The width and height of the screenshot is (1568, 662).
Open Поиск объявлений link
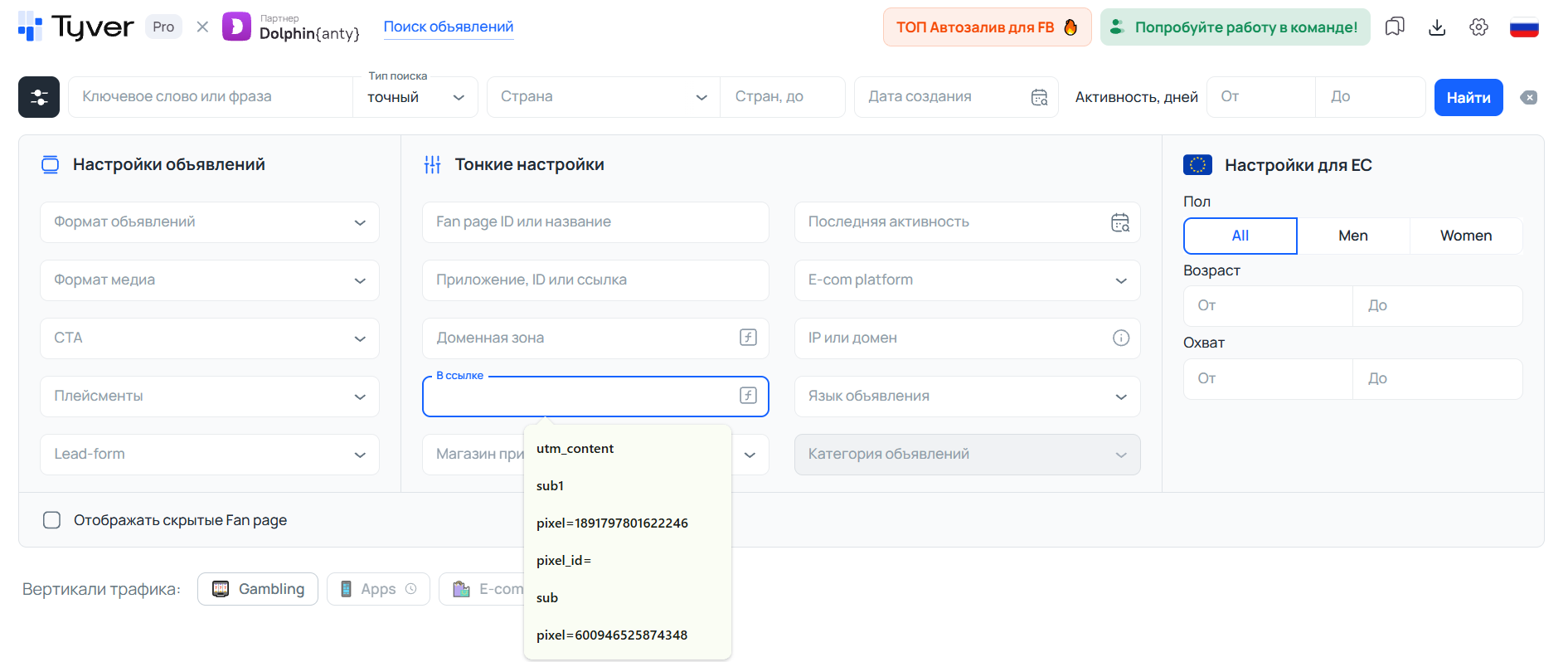pyautogui.click(x=449, y=27)
